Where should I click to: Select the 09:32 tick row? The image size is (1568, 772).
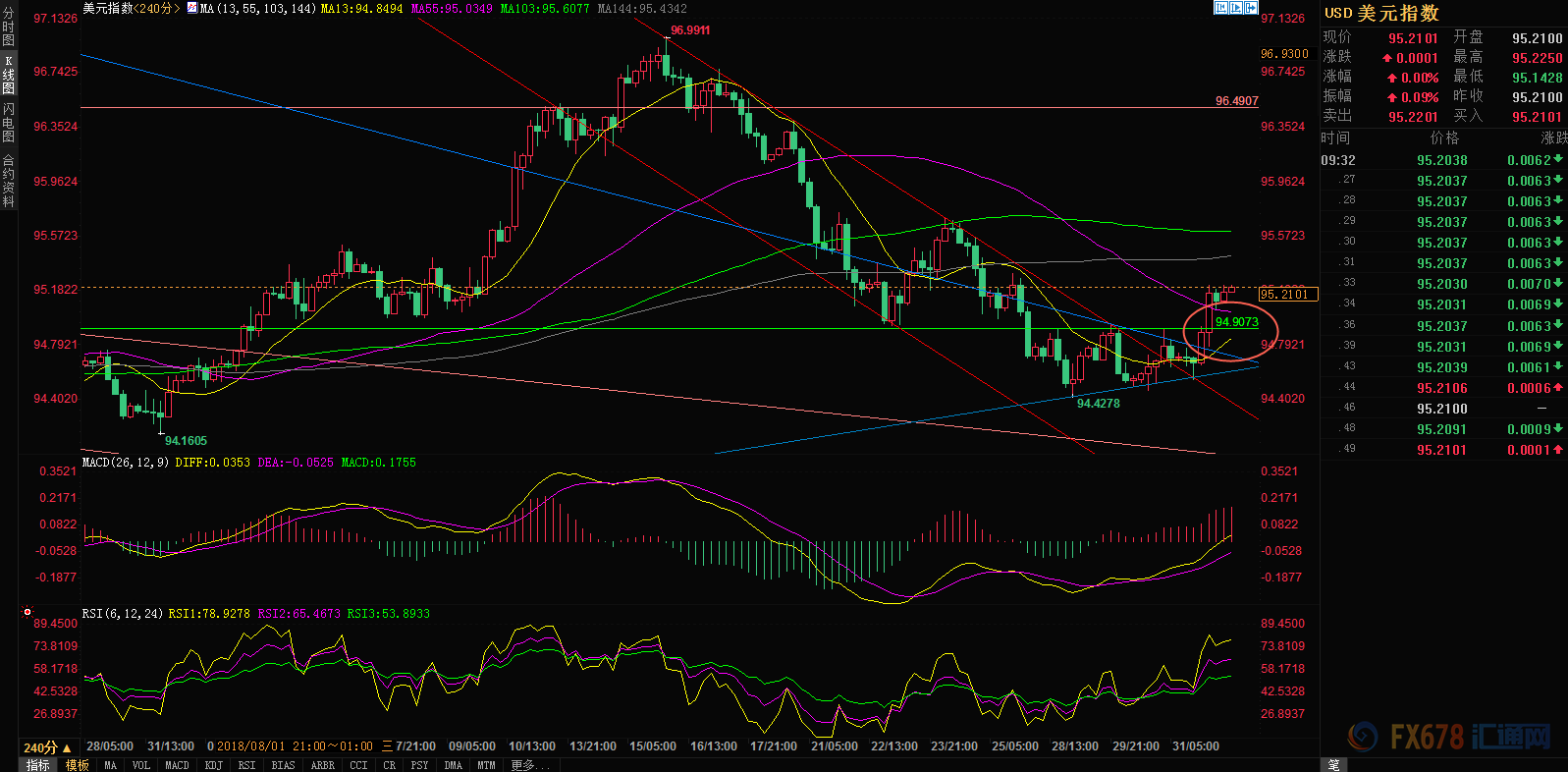1443,160
